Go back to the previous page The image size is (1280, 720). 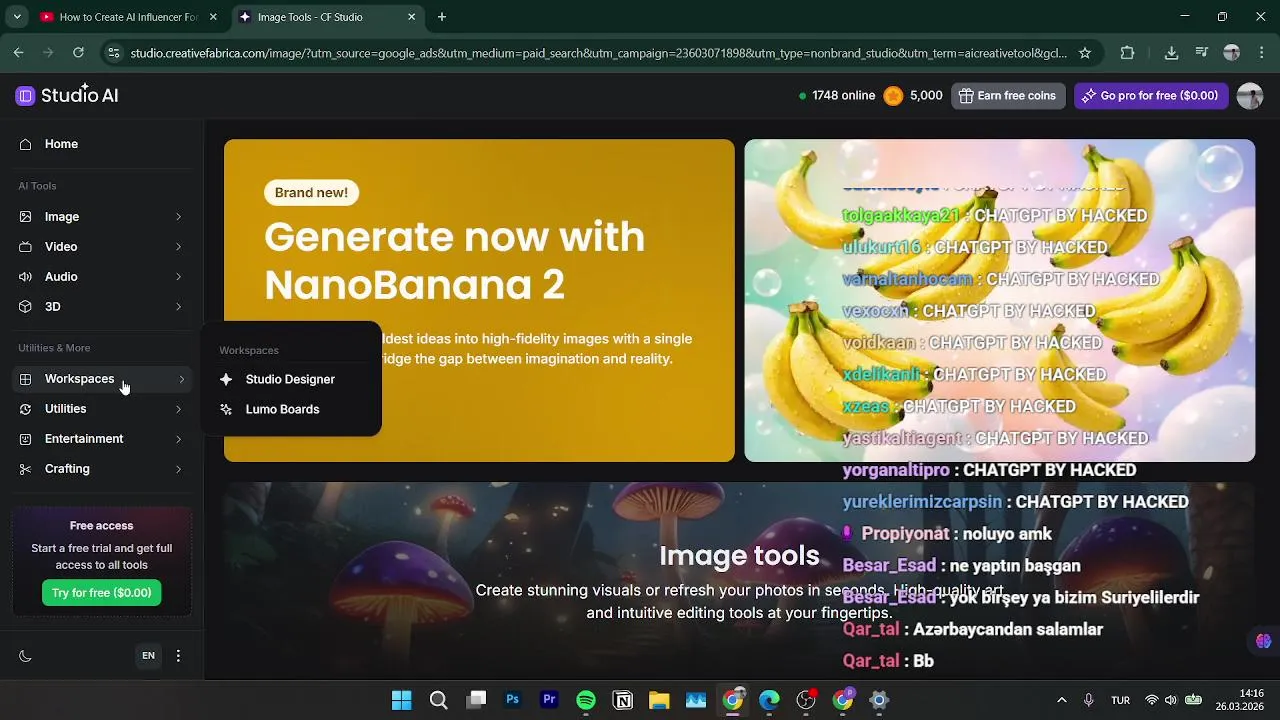click(x=18, y=53)
